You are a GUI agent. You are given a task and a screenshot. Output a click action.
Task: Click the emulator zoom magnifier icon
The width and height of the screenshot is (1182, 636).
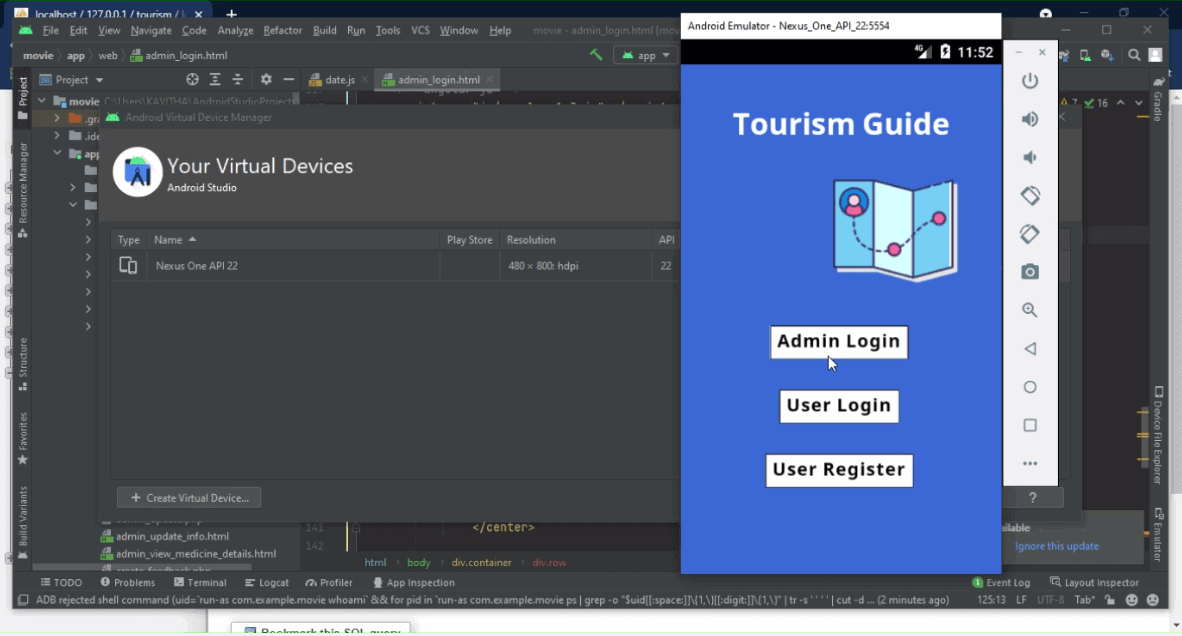(x=1030, y=311)
